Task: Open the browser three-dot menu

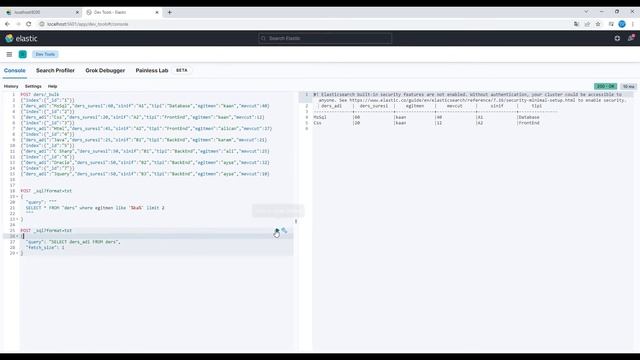Action: [633, 24]
